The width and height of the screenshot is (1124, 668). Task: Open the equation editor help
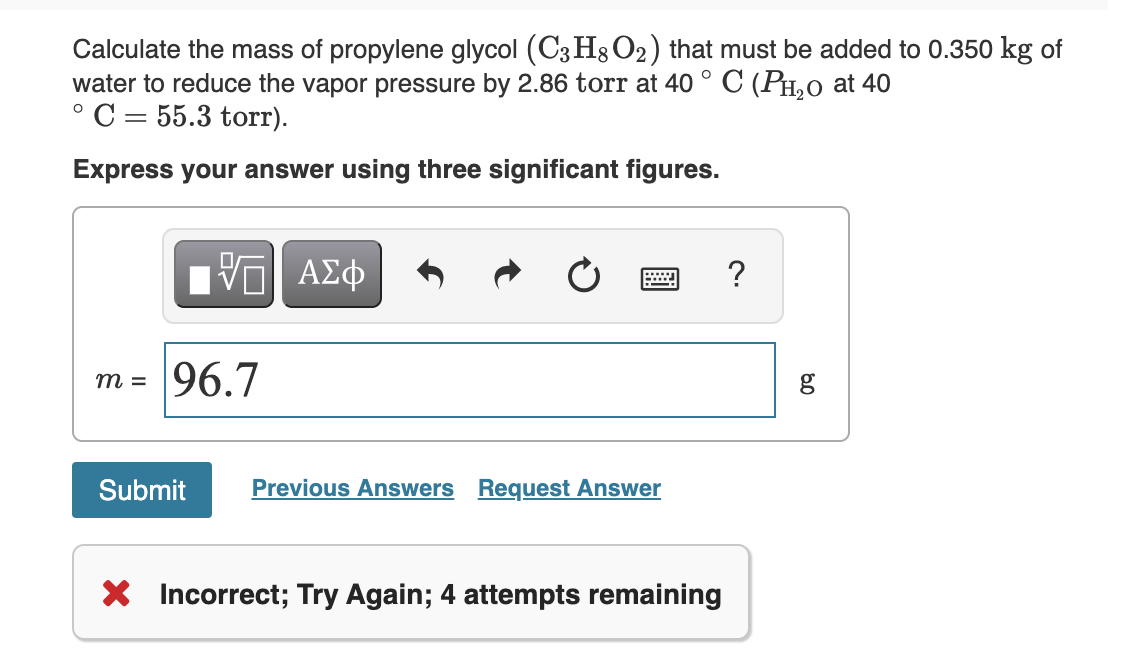click(736, 275)
